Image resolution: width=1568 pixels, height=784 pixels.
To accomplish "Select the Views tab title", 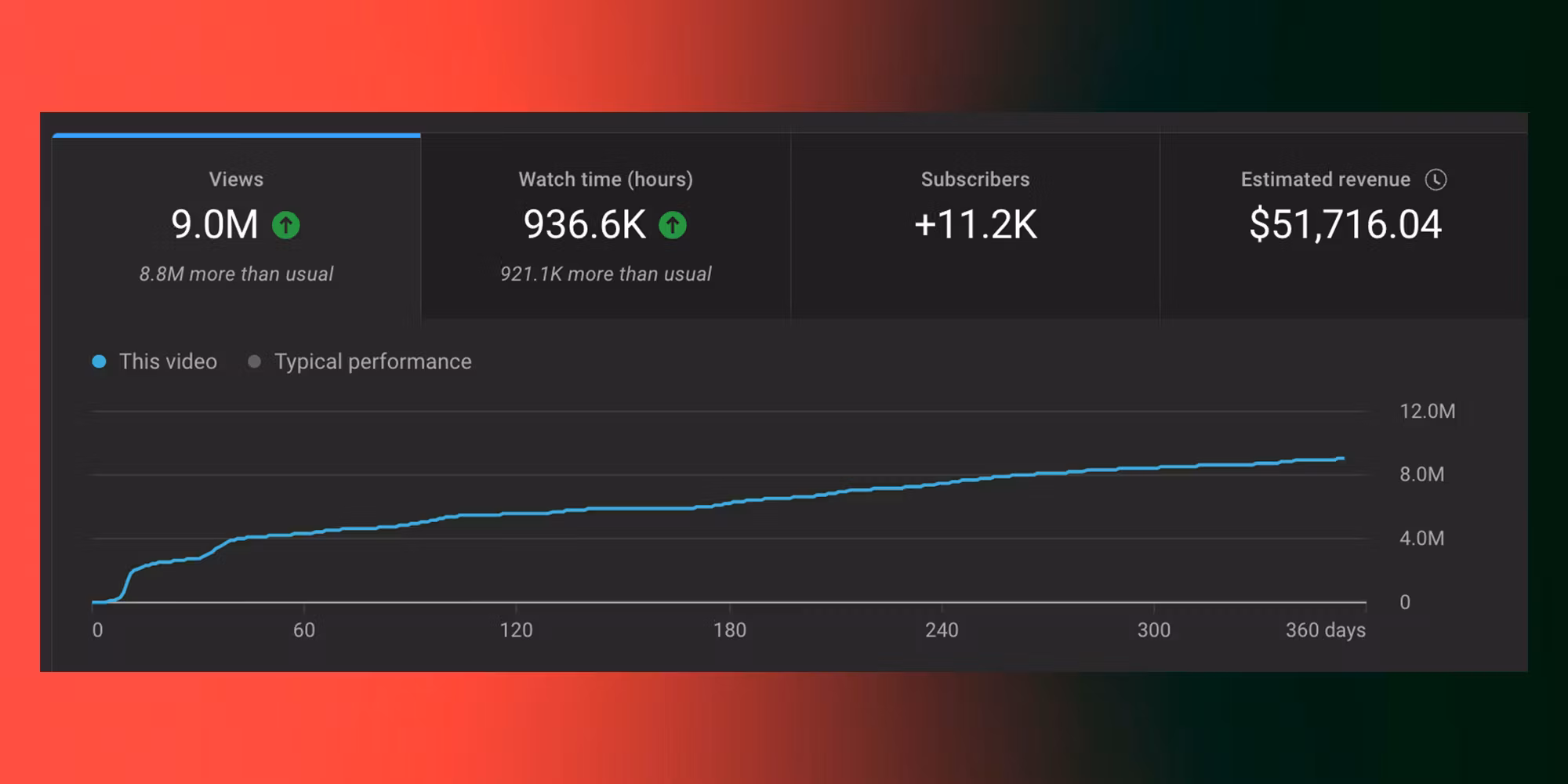I will click(x=236, y=180).
